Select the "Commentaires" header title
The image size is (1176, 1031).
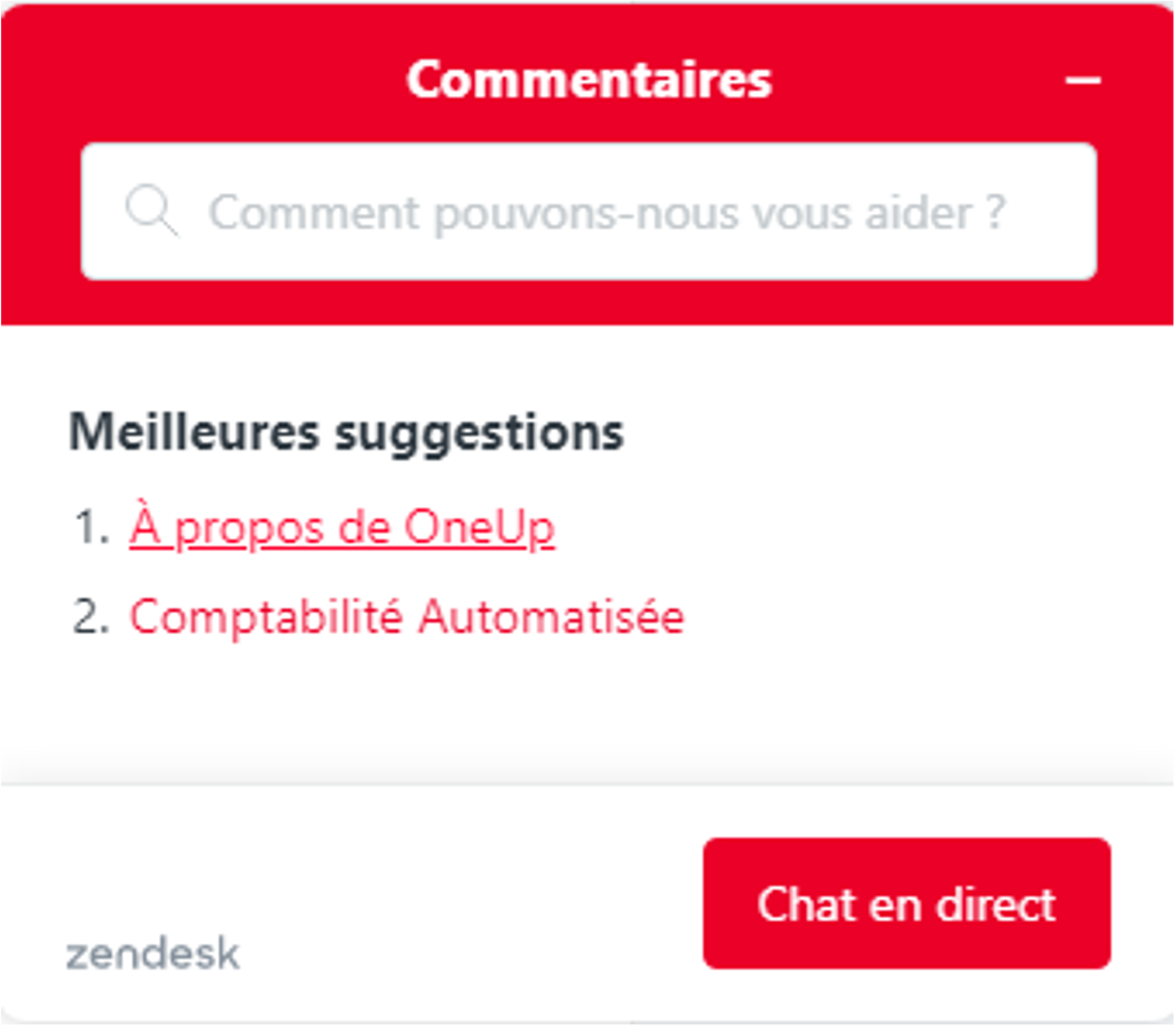pos(589,80)
